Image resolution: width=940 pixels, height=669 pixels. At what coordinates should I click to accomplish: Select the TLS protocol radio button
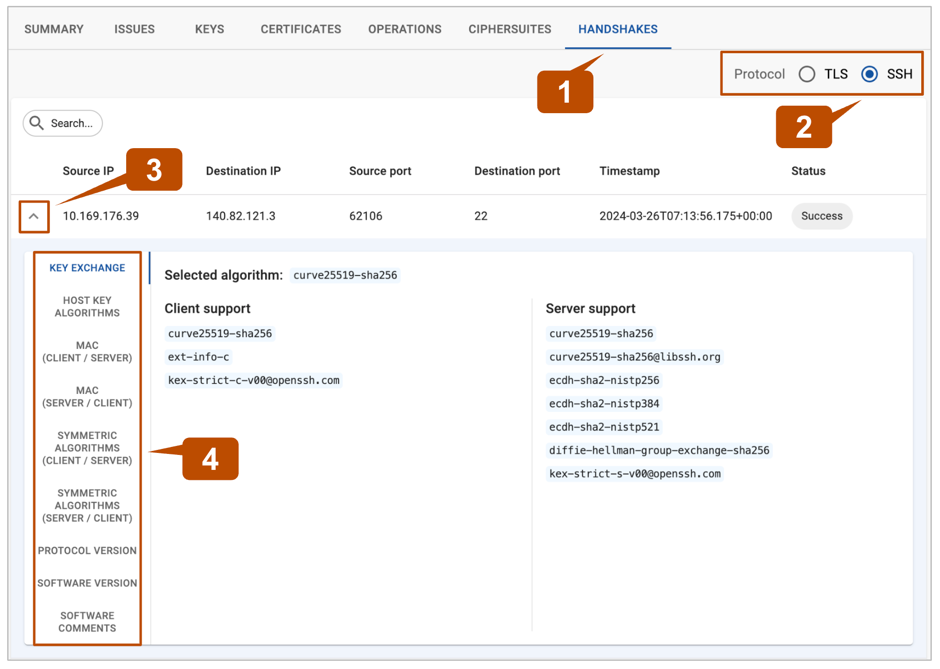(x=807, y=74)
